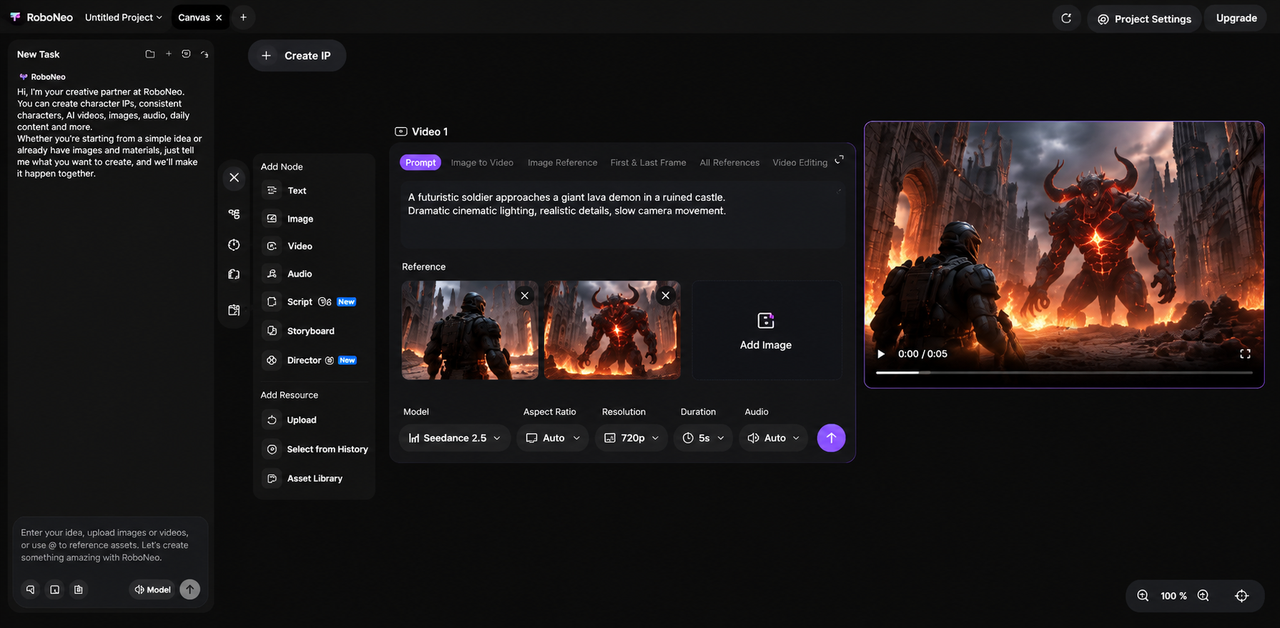This screenshot has width=1280, height=628.
Task: Click the chat idea input field
Action: (110, 545)
